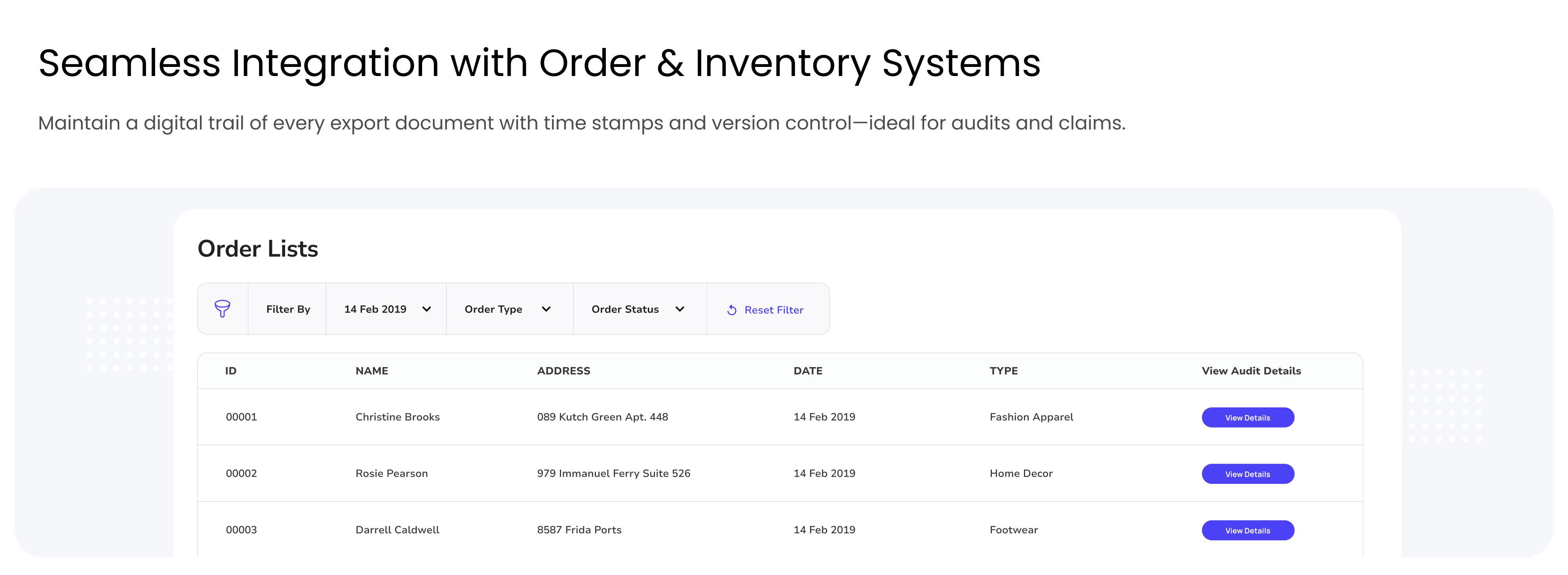Open the Order Status dropdown chevron
The width and height of the screenshot is (1568, 575).
click(680, 309)
